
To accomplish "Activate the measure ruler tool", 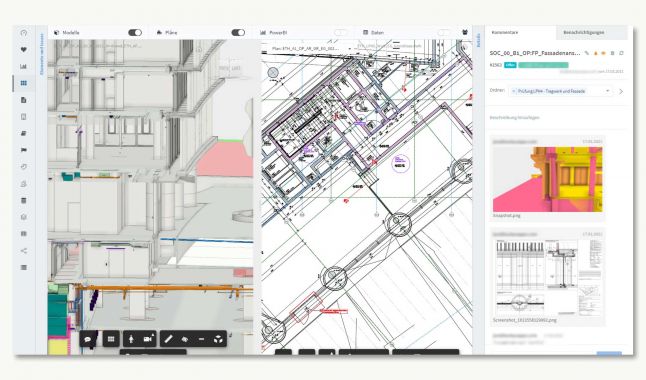I will click(168, 339).
